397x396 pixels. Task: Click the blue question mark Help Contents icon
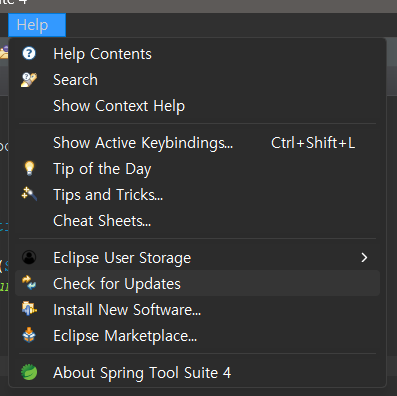coord(29,53)
